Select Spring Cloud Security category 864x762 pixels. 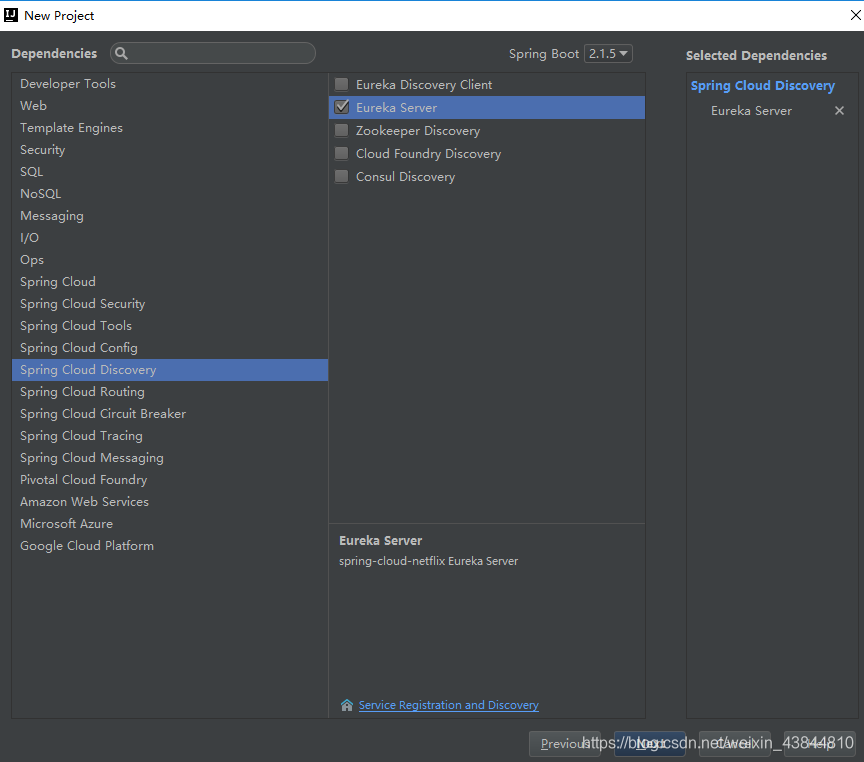170,304
